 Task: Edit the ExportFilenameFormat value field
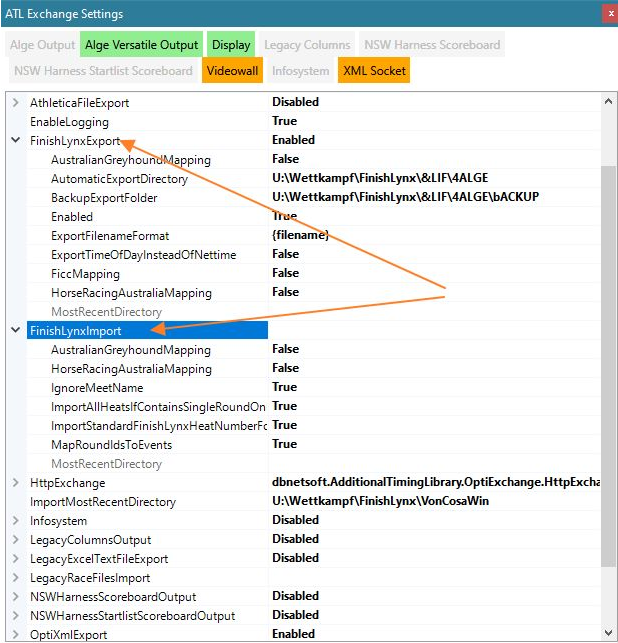coord(300,235)
